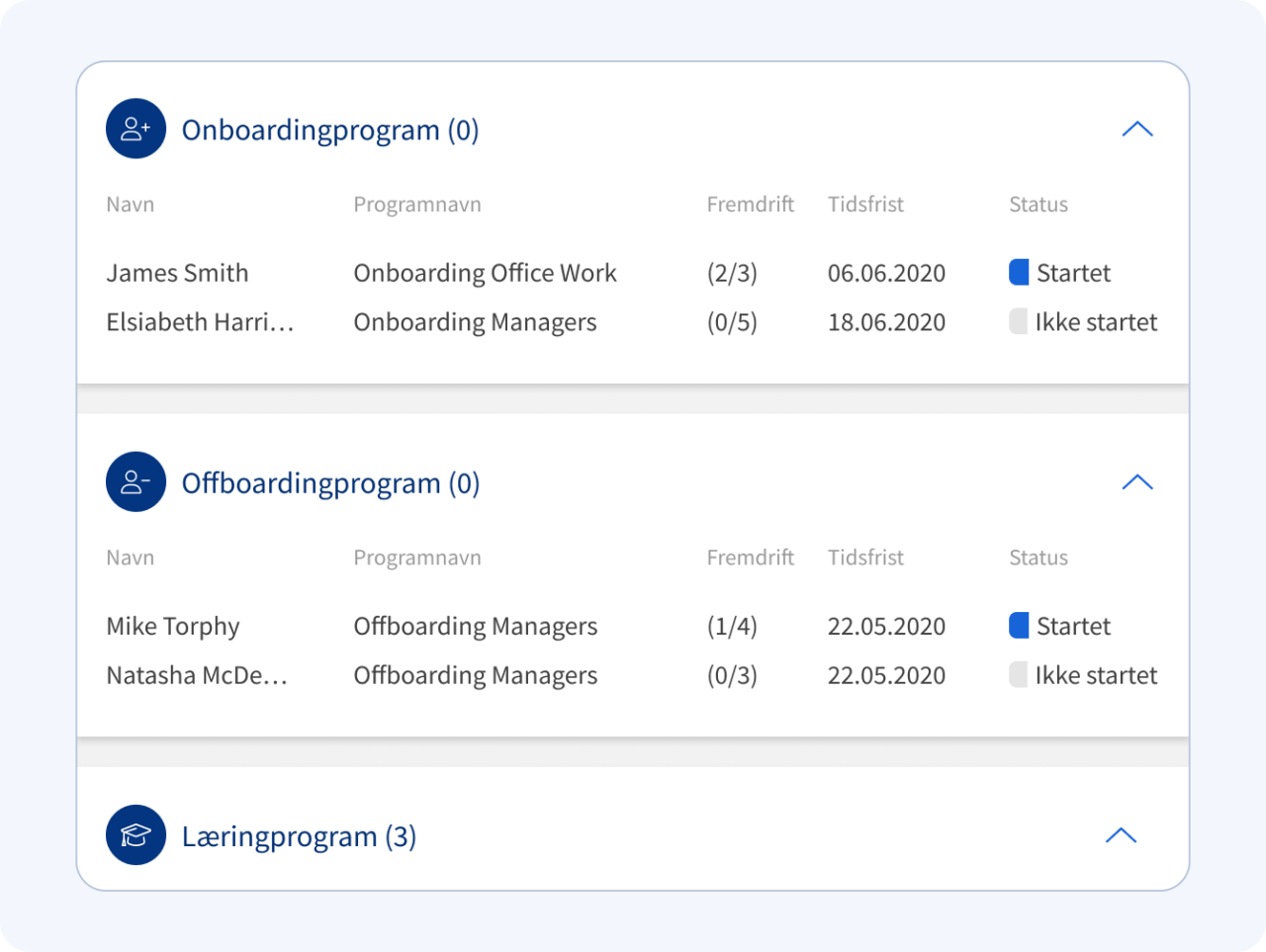Open the Onboardingprogram (0) heading
The image size is (1266, 952).
click(x=330, y=130)
